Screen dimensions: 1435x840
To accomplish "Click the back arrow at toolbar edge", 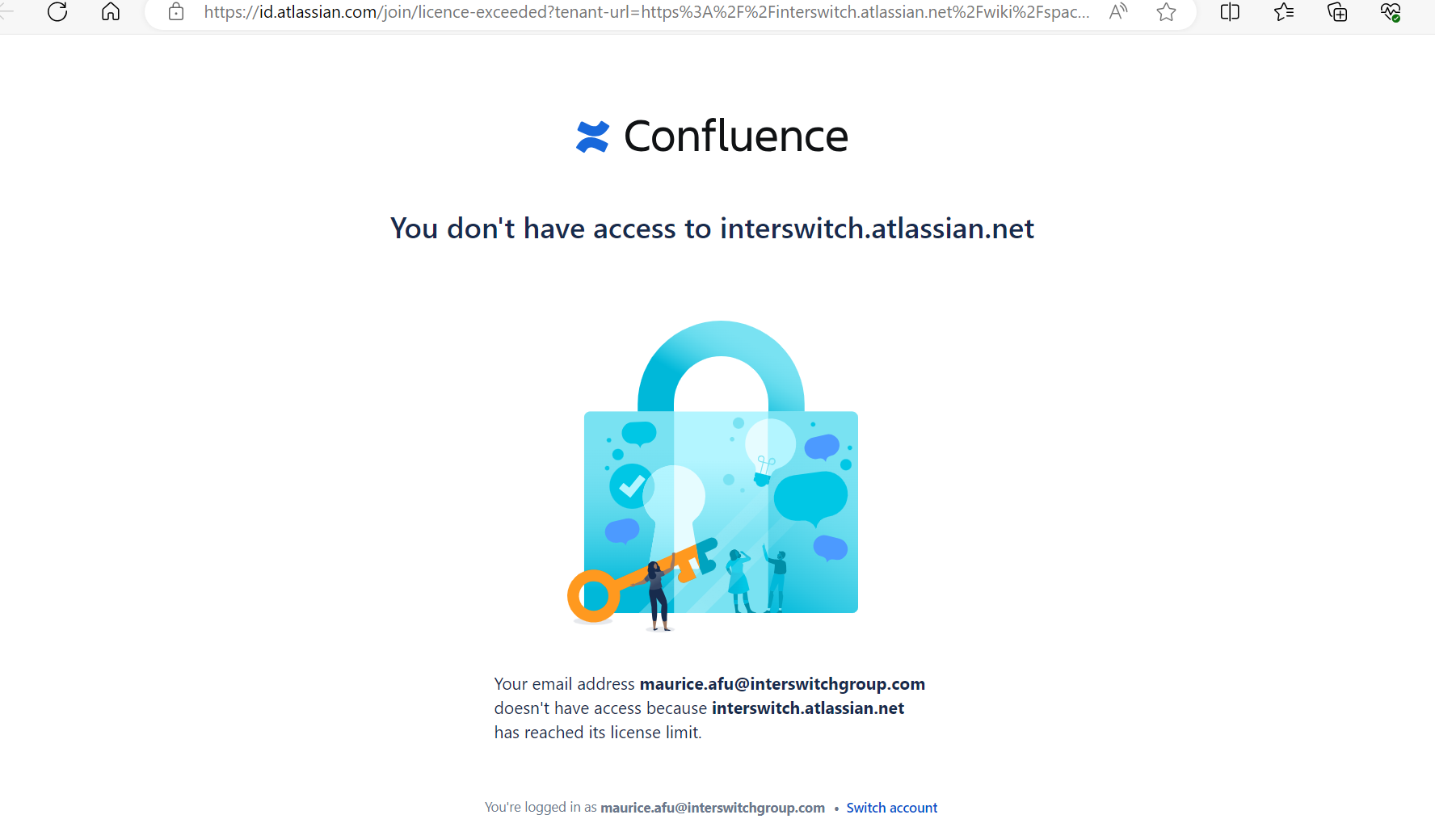I will pos(6,12).
